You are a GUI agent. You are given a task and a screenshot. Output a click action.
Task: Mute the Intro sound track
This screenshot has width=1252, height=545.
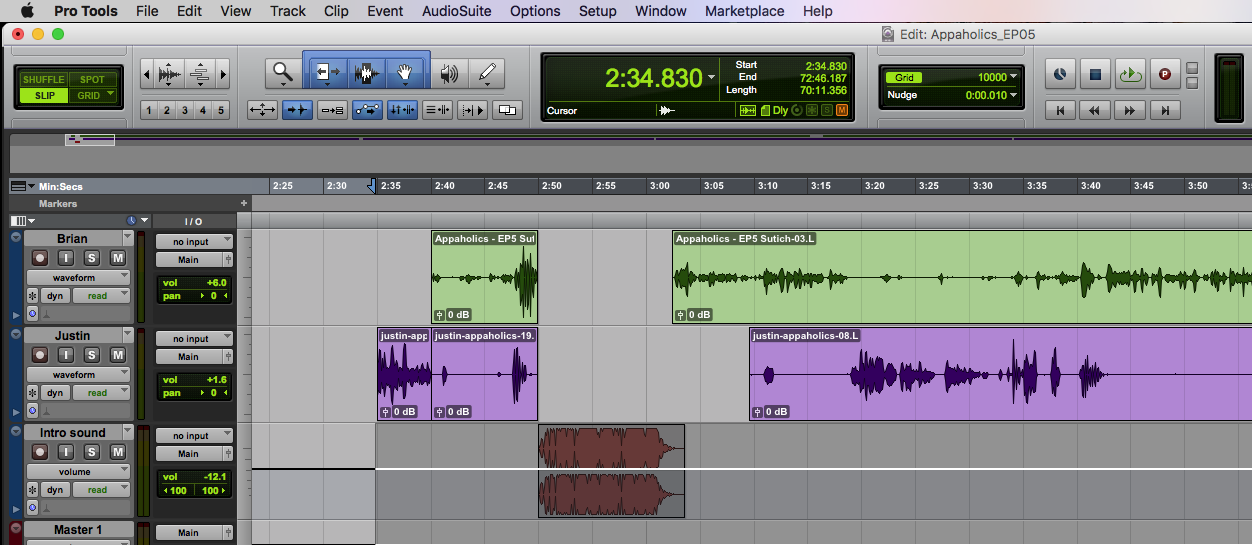[117, 452]
